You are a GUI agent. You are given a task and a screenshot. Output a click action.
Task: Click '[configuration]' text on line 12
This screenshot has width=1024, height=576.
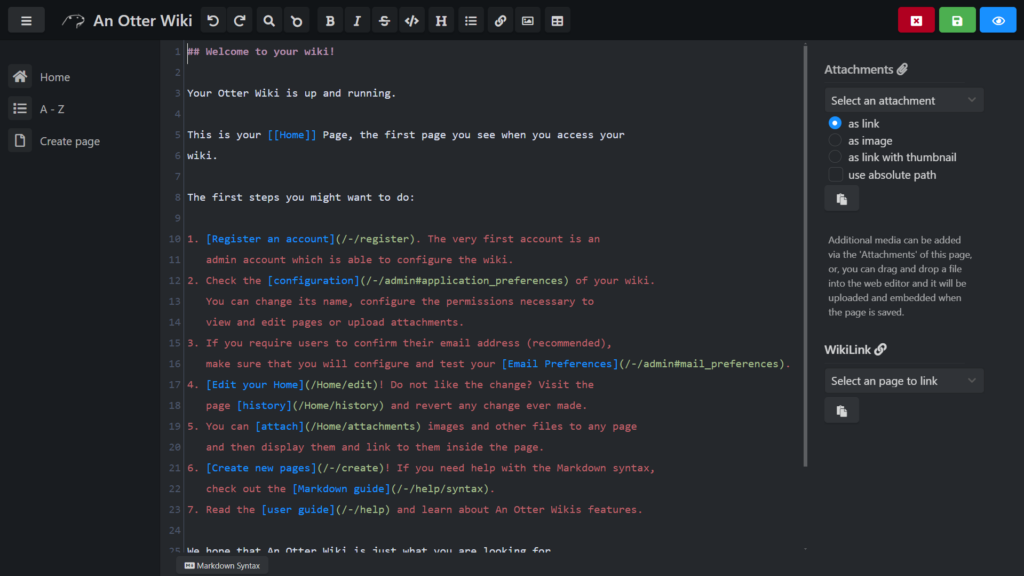[x=313, y=281]
